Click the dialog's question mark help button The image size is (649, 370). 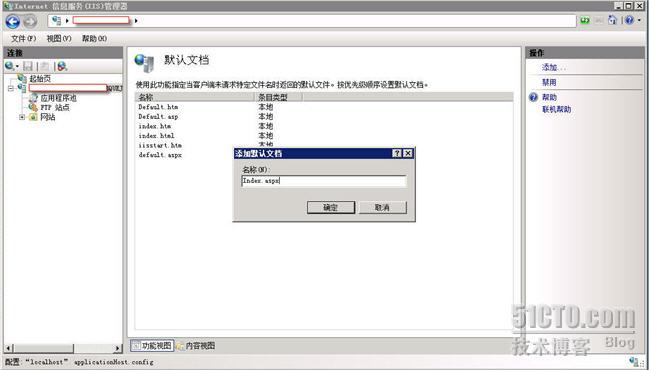point(397,154)
